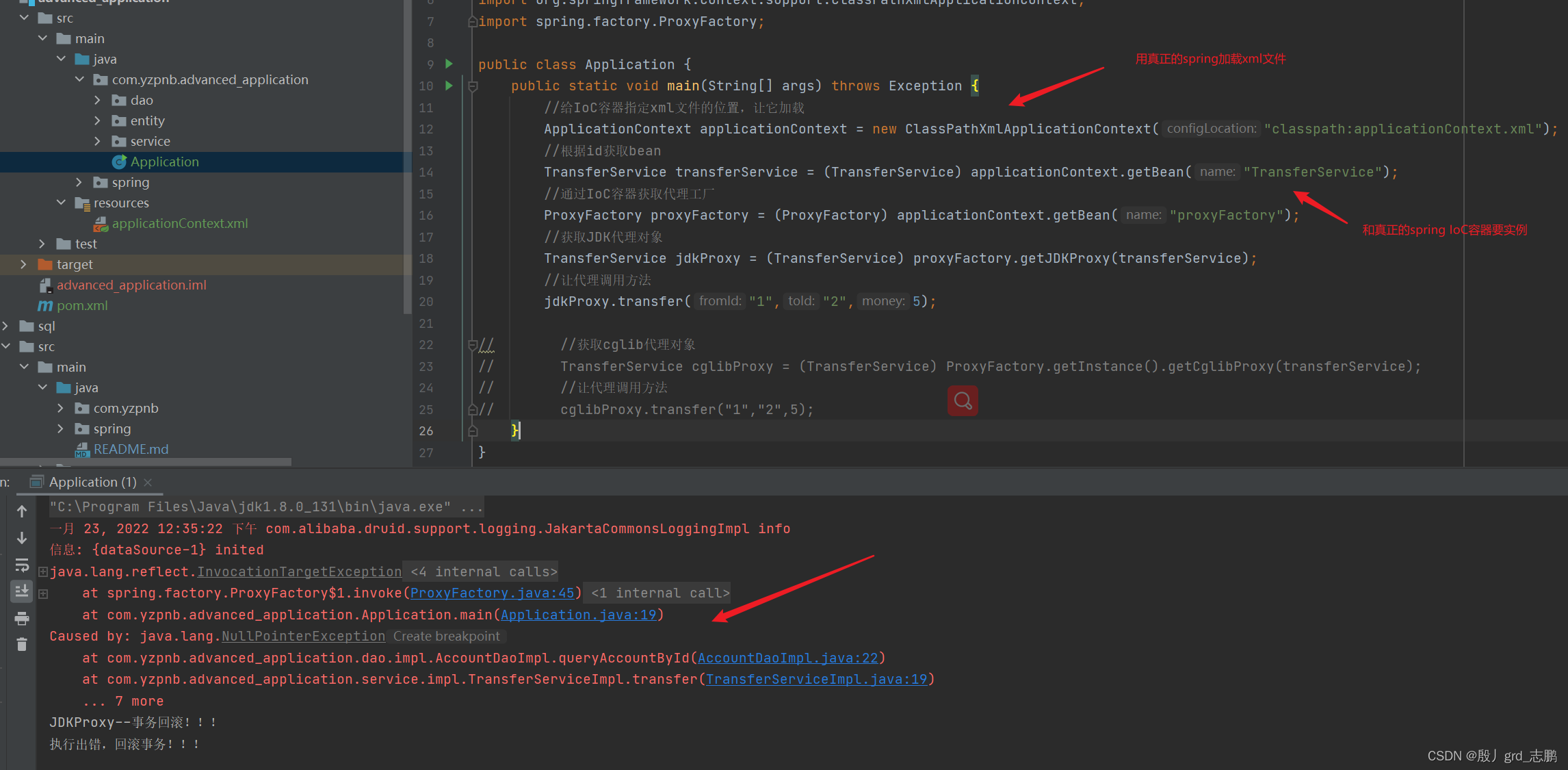Toggle code folding marker at line 10

[x=472, y=86]
